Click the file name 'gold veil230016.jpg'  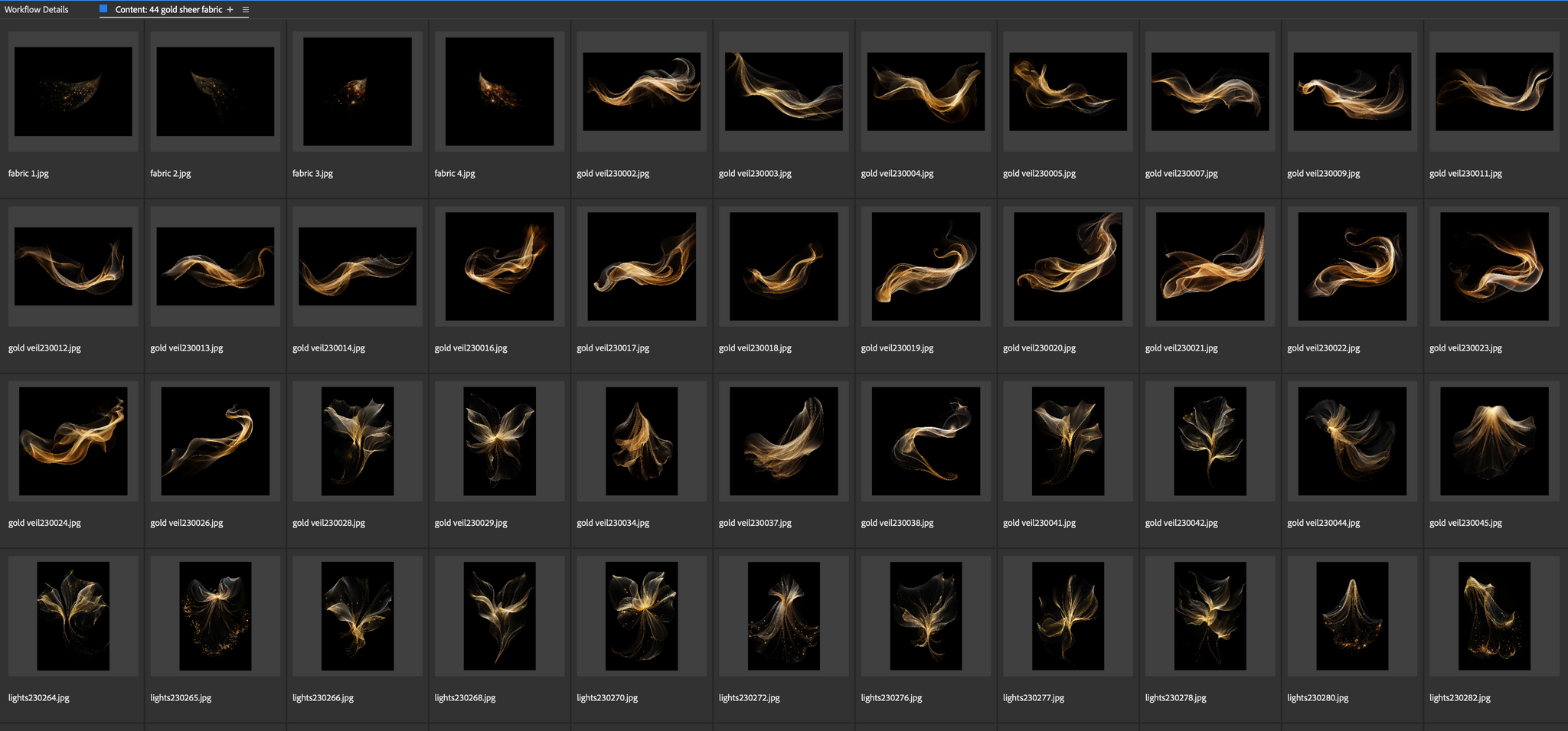tap(471, 348)
